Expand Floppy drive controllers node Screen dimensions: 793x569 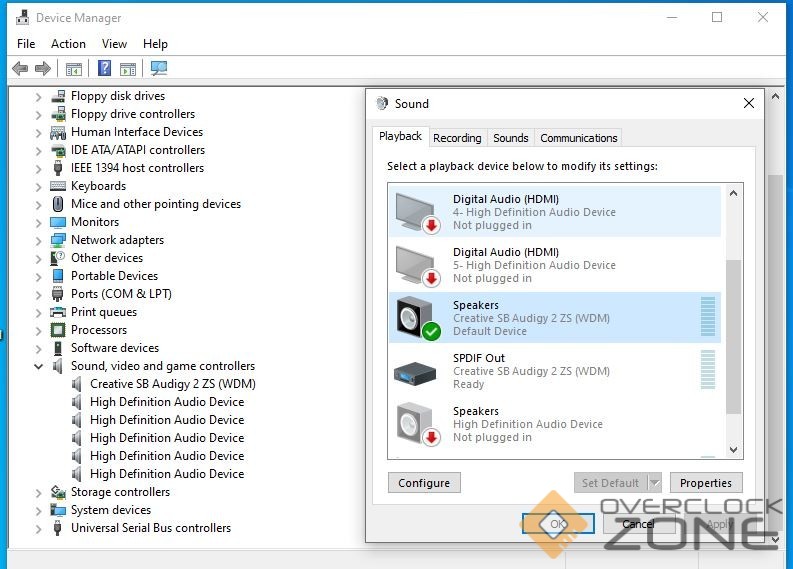pos(38,115)
